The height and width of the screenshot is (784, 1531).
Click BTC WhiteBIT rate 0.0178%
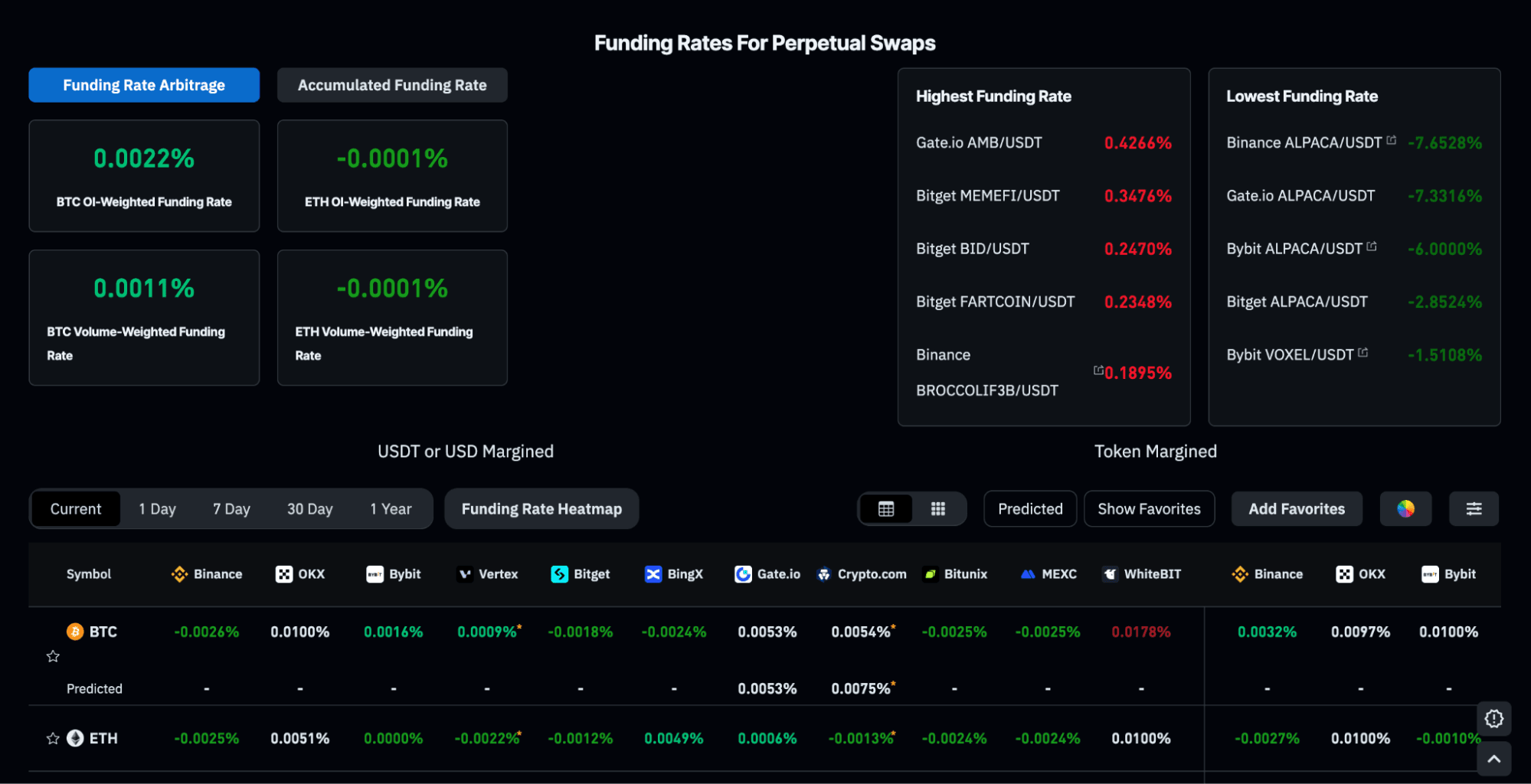point(1141,632)
